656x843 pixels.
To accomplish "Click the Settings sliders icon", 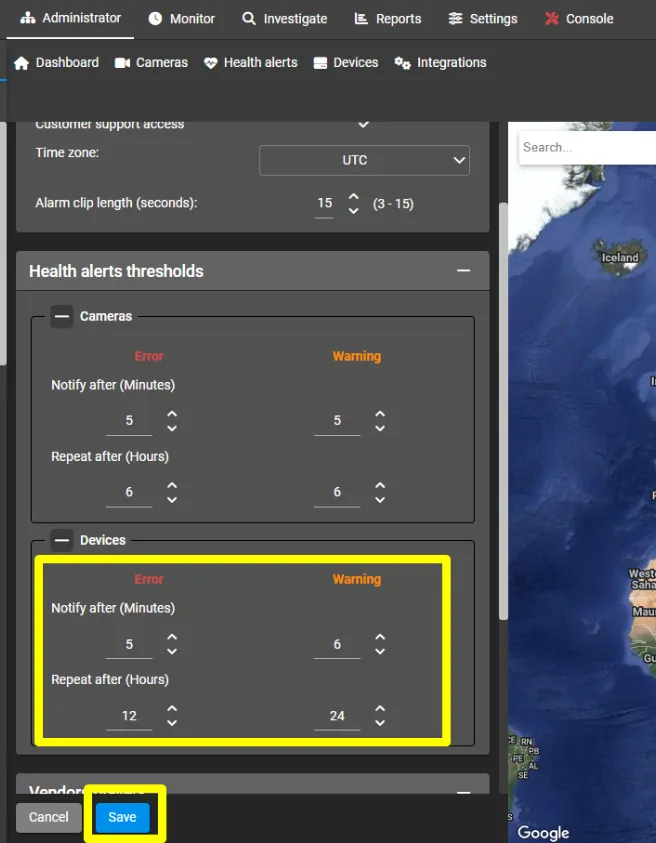I will coord(455,19).
